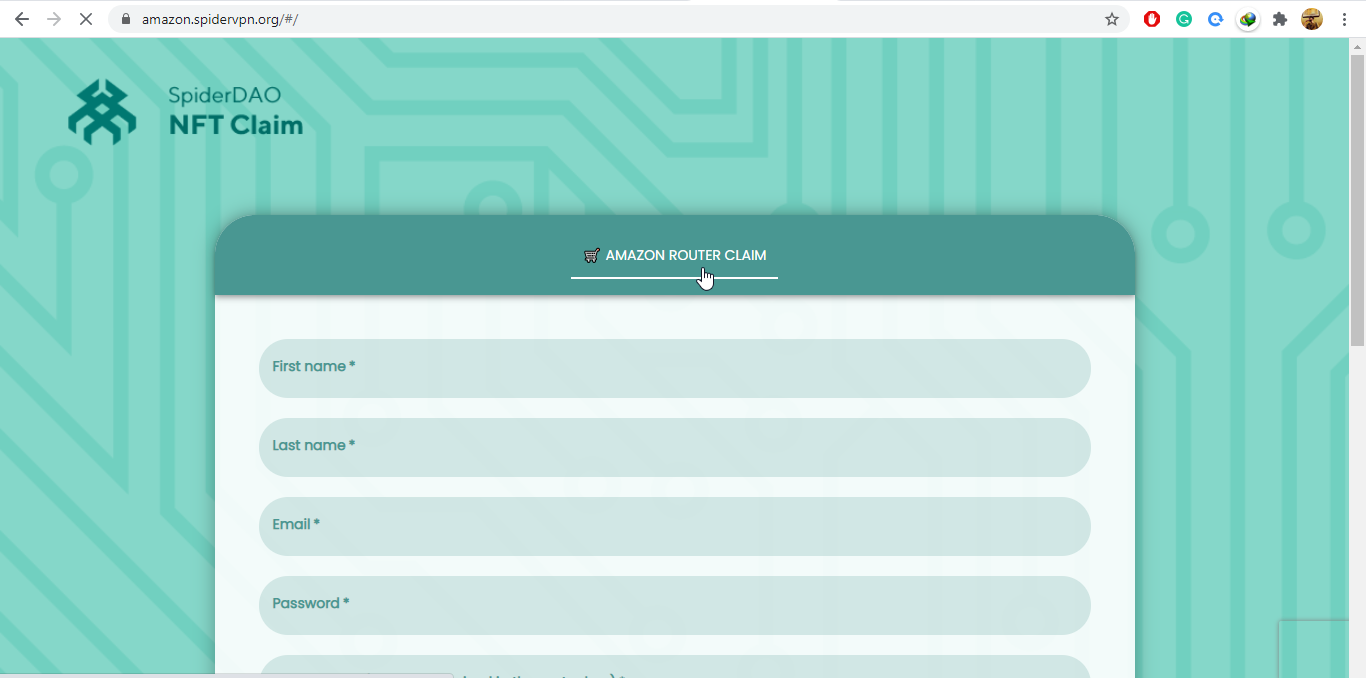Click the padlock site info icon

point(126,19)
